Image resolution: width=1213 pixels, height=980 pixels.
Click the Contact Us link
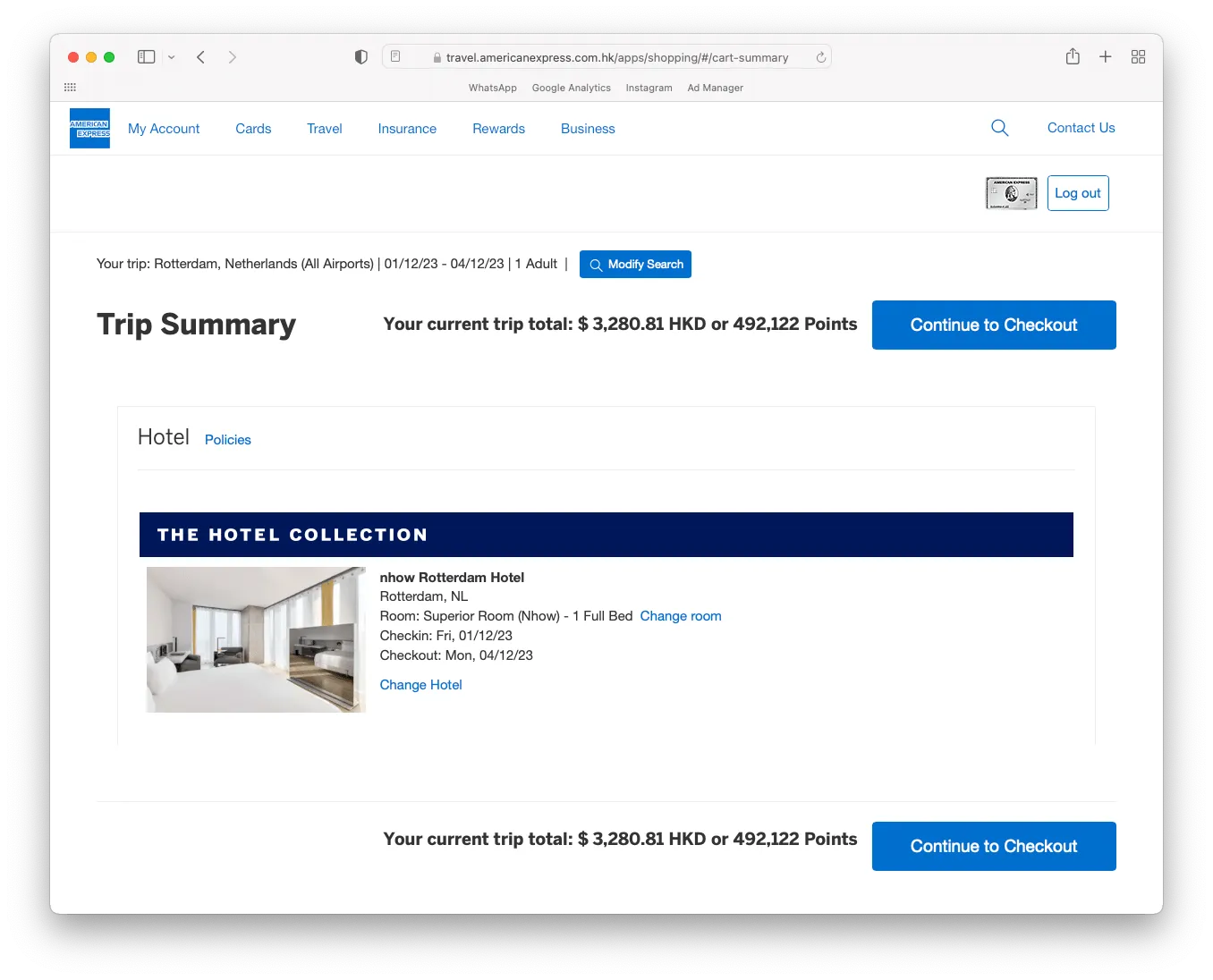(1082, 128)
